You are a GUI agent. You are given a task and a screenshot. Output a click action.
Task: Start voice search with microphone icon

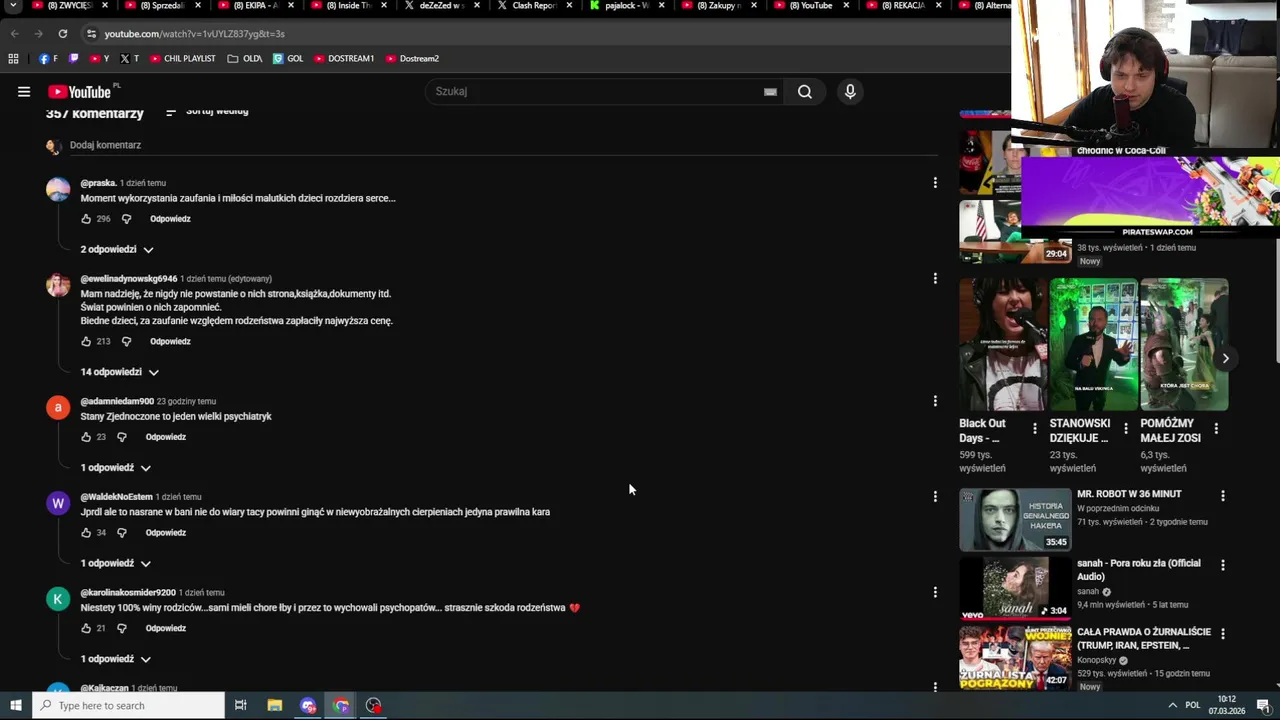point(850,92)
